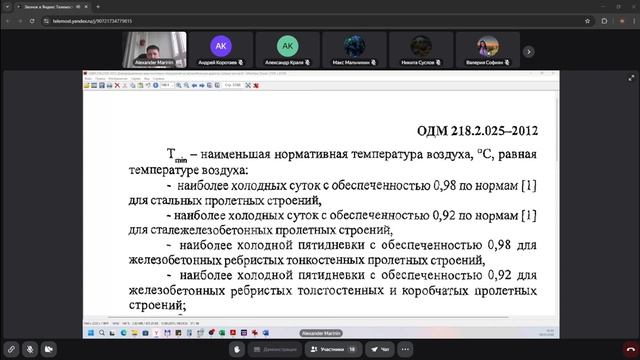Click the next page arrow in viewer toolbar
This screenshot has width=640, height=360.
(x=202, y=85)
